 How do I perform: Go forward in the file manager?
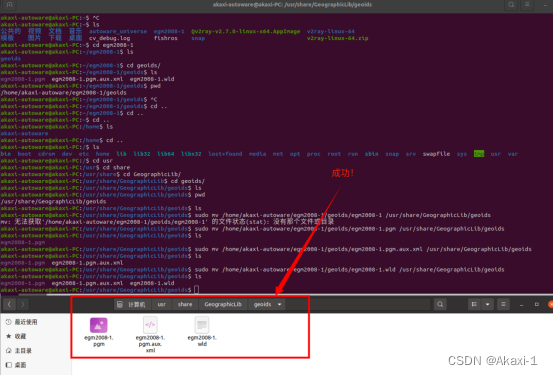pyautogui.click(x=23, y=304)
